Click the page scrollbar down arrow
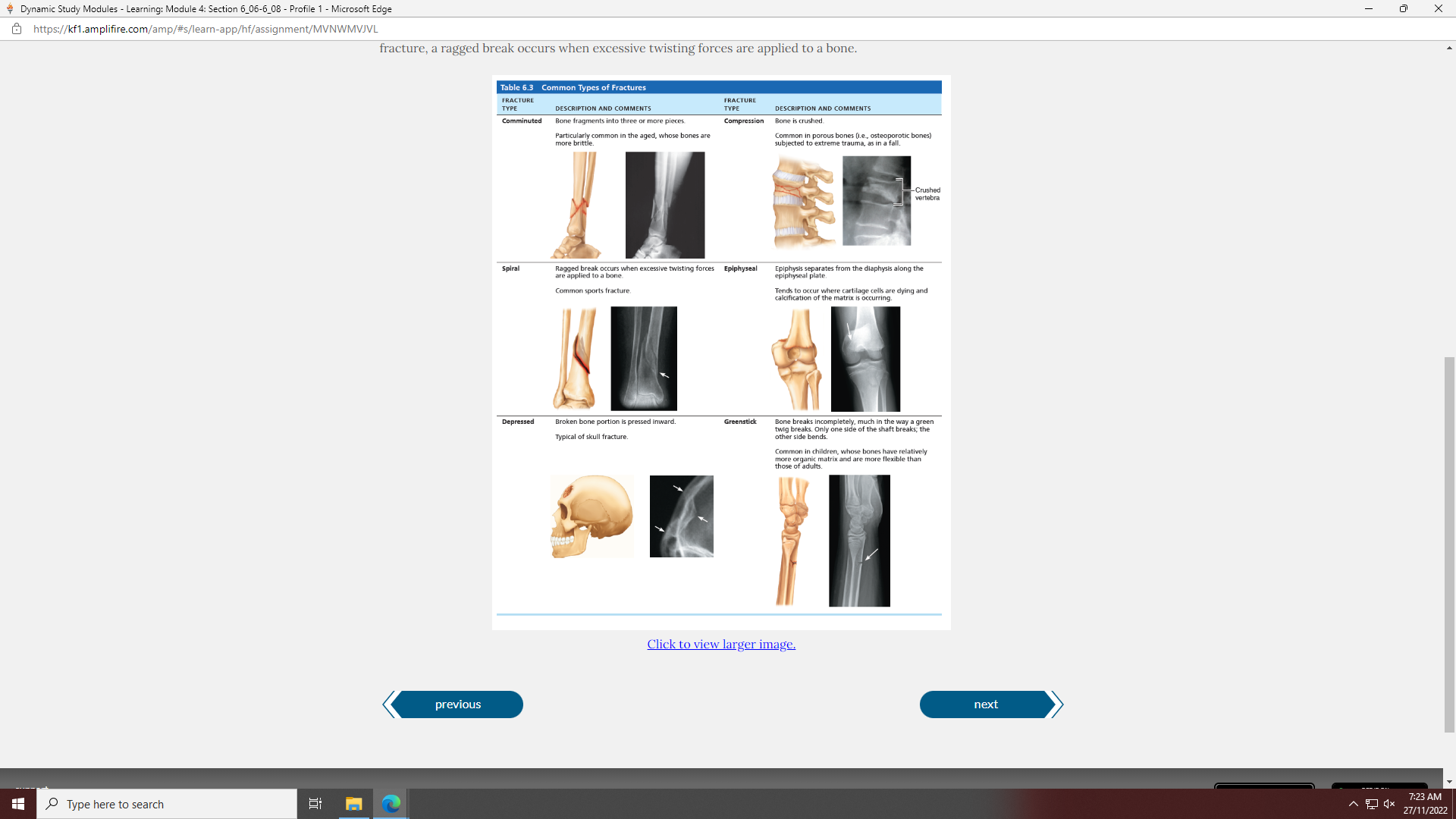The height and width of the screenshot is (819, 1456). pos(1449,782)
